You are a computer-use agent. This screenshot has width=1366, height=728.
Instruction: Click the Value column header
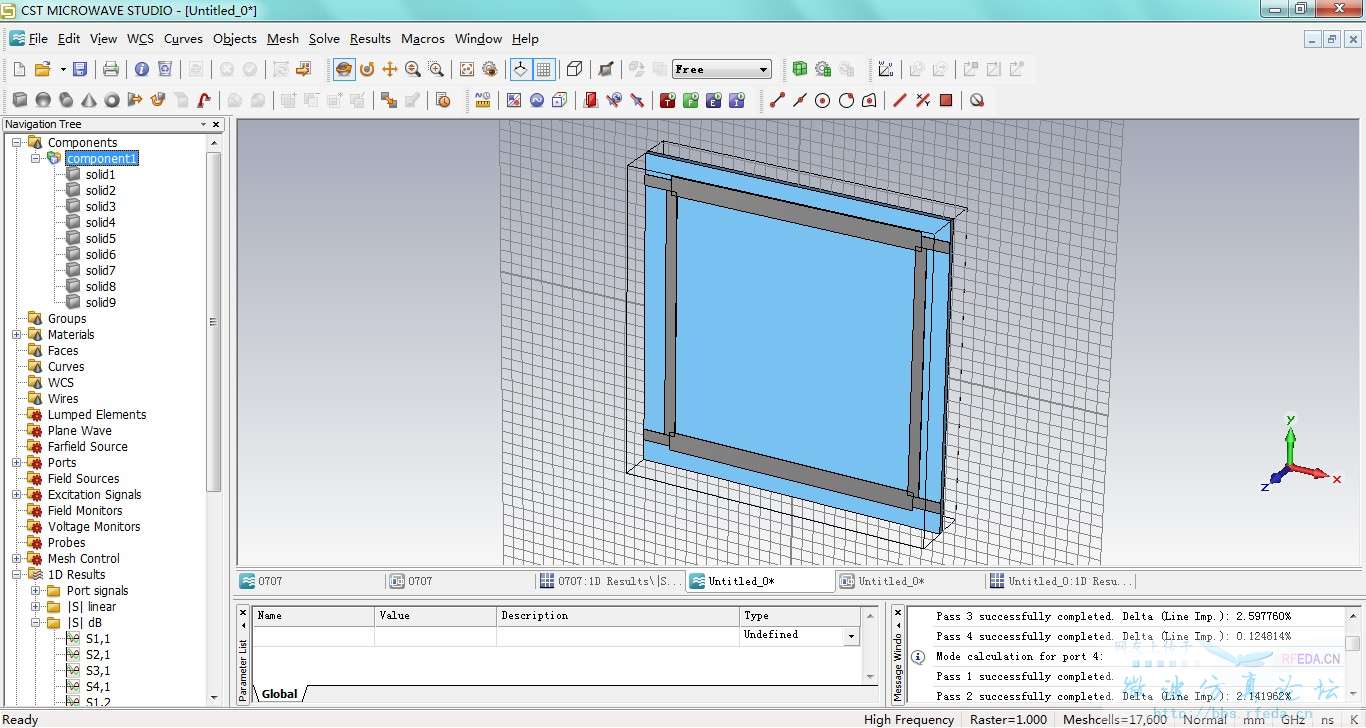pos(435,616)
